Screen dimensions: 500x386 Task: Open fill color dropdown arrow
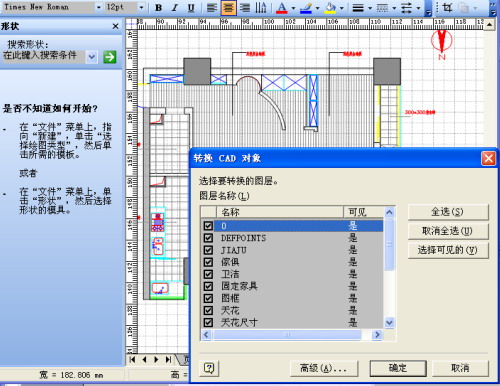pos(342,8)
